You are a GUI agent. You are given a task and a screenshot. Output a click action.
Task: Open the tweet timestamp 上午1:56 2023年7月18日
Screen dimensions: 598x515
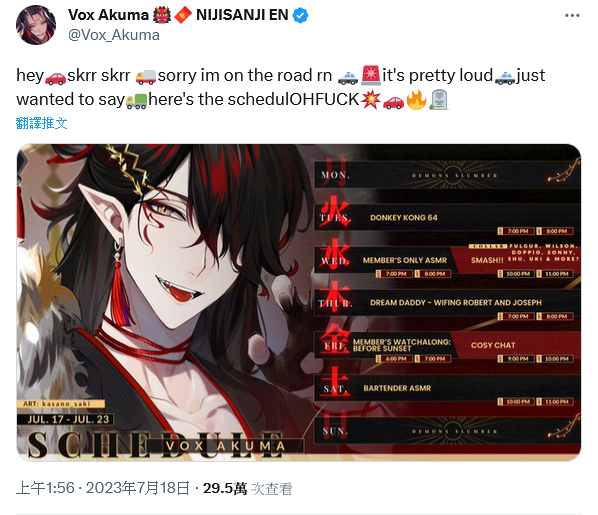(x=103, y=488)
